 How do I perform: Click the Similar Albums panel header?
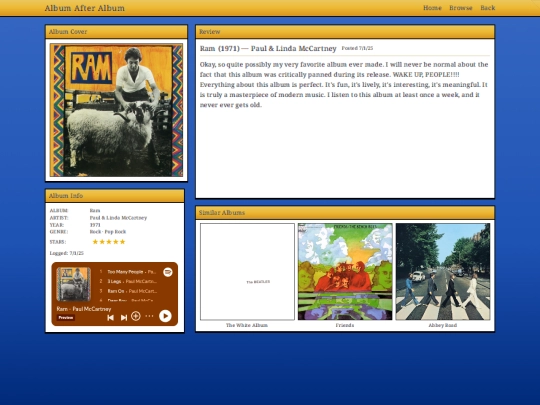pyautogui.click(x=345, y=212)
